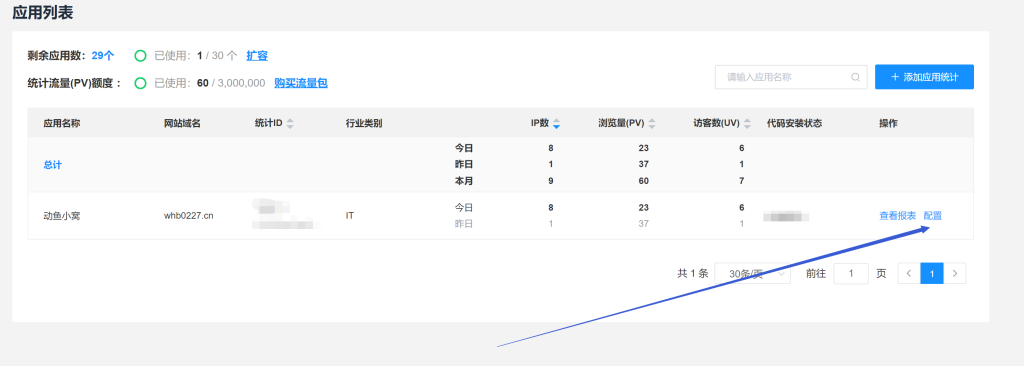Click 统计流量(PV)额度 label
This screenshot has width=1024, height=366.
point(74,83)
